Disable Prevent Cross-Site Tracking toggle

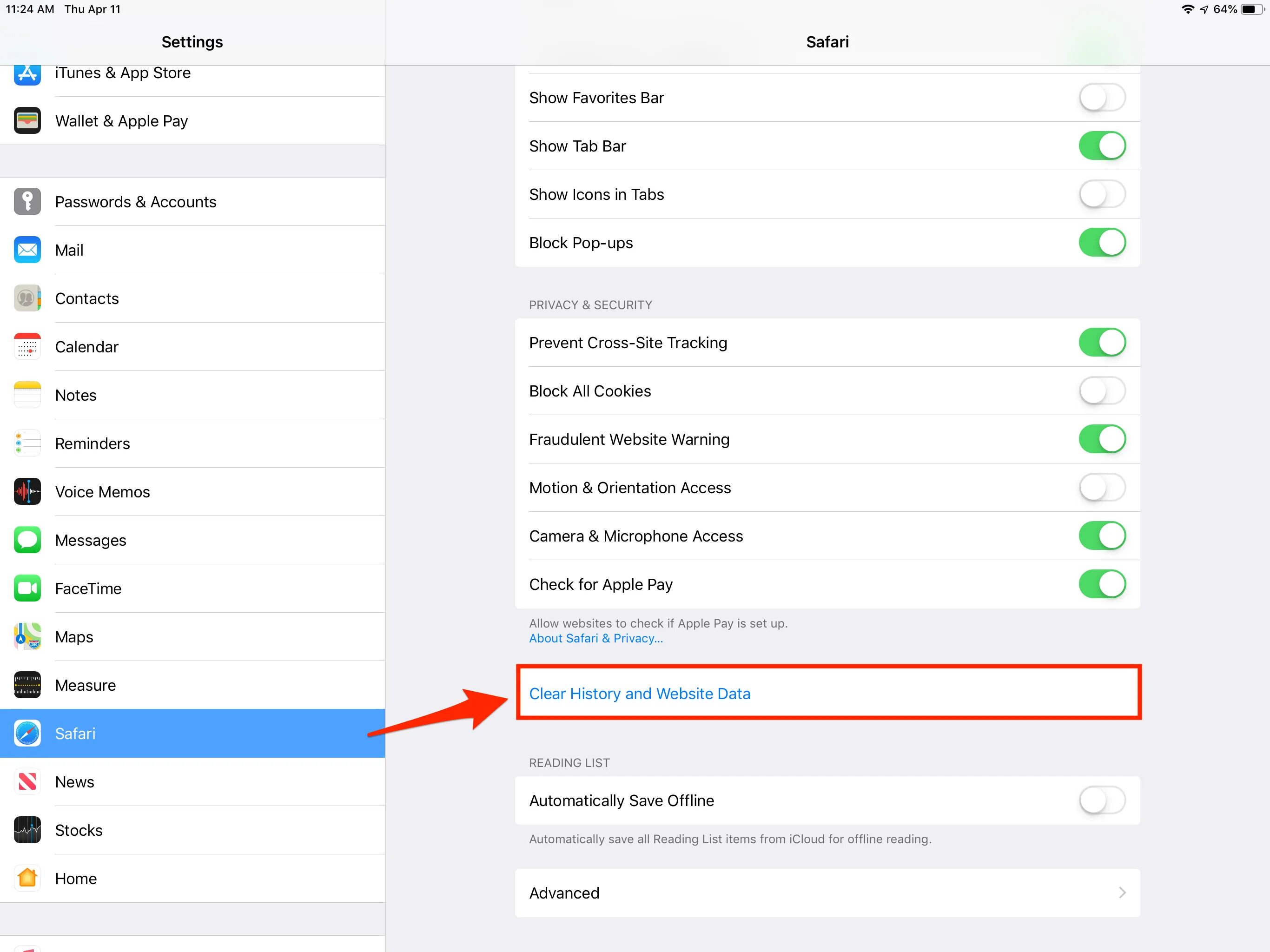click(x=1101, y=342)
